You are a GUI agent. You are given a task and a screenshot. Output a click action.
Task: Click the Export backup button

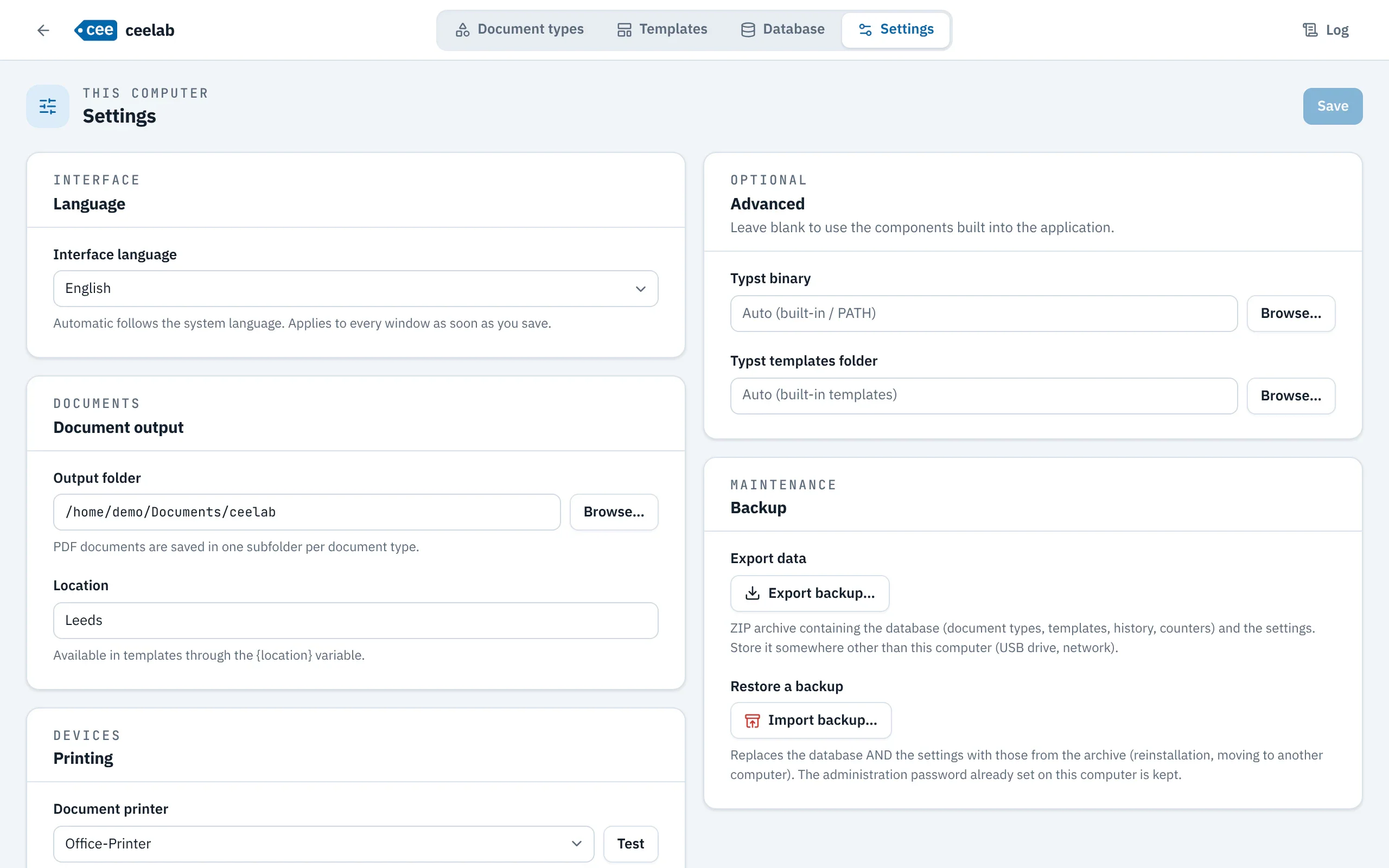(810, 593)
